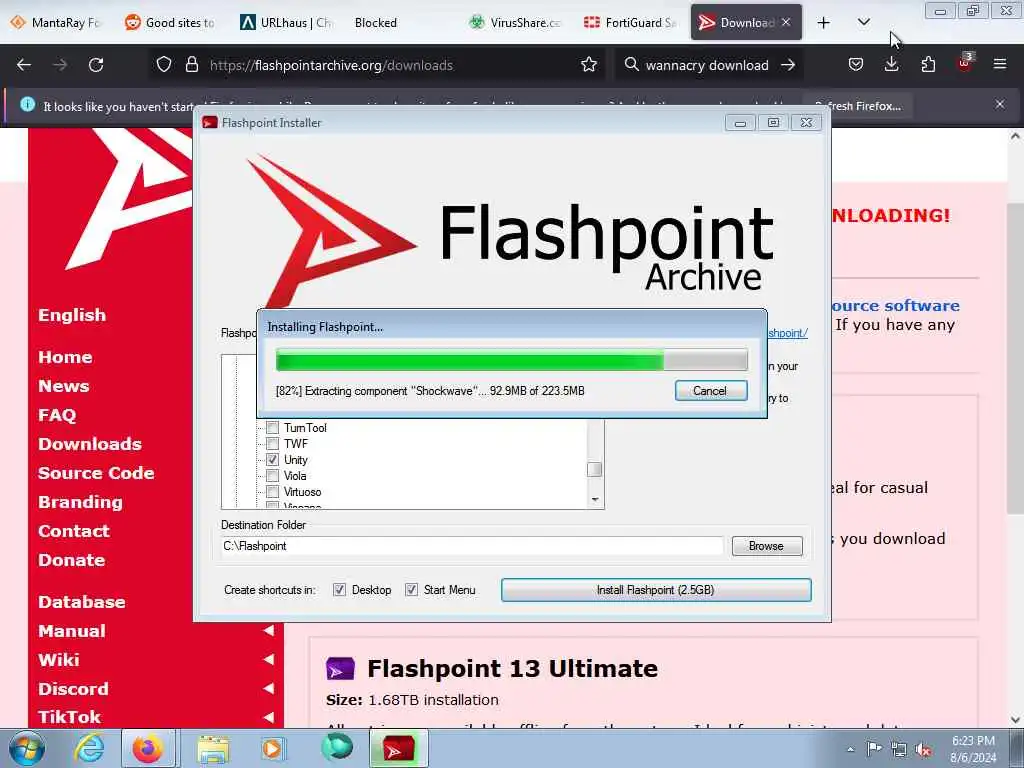Viewport: 1024px width, 768px height.
Task: Open Database in the sidebar
Action: pos(82,602)
